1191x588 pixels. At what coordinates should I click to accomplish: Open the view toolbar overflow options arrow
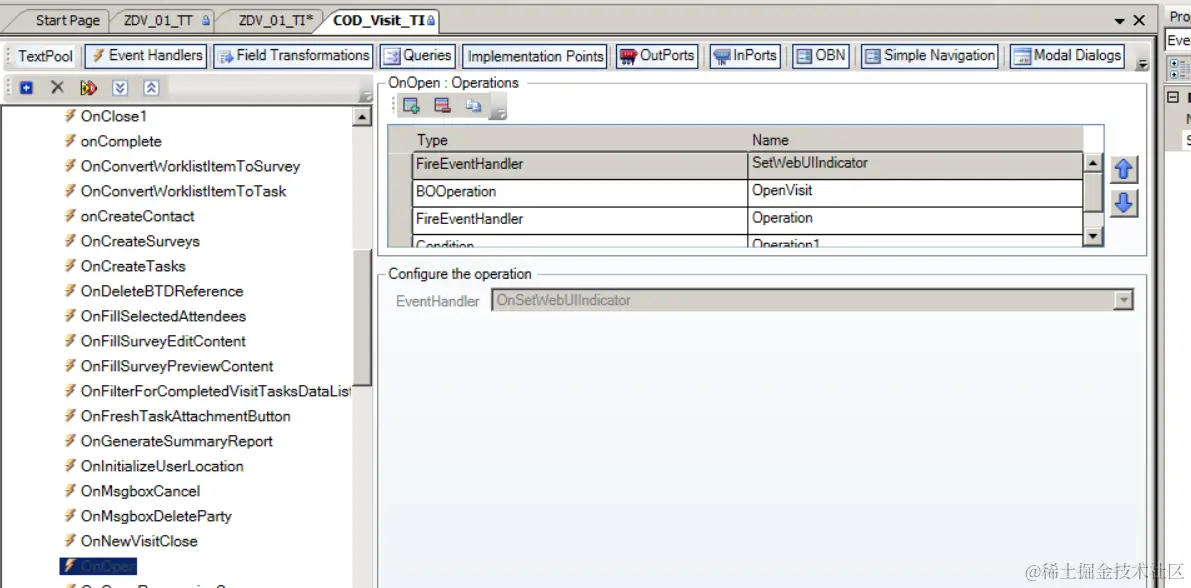pos(1142,65)
